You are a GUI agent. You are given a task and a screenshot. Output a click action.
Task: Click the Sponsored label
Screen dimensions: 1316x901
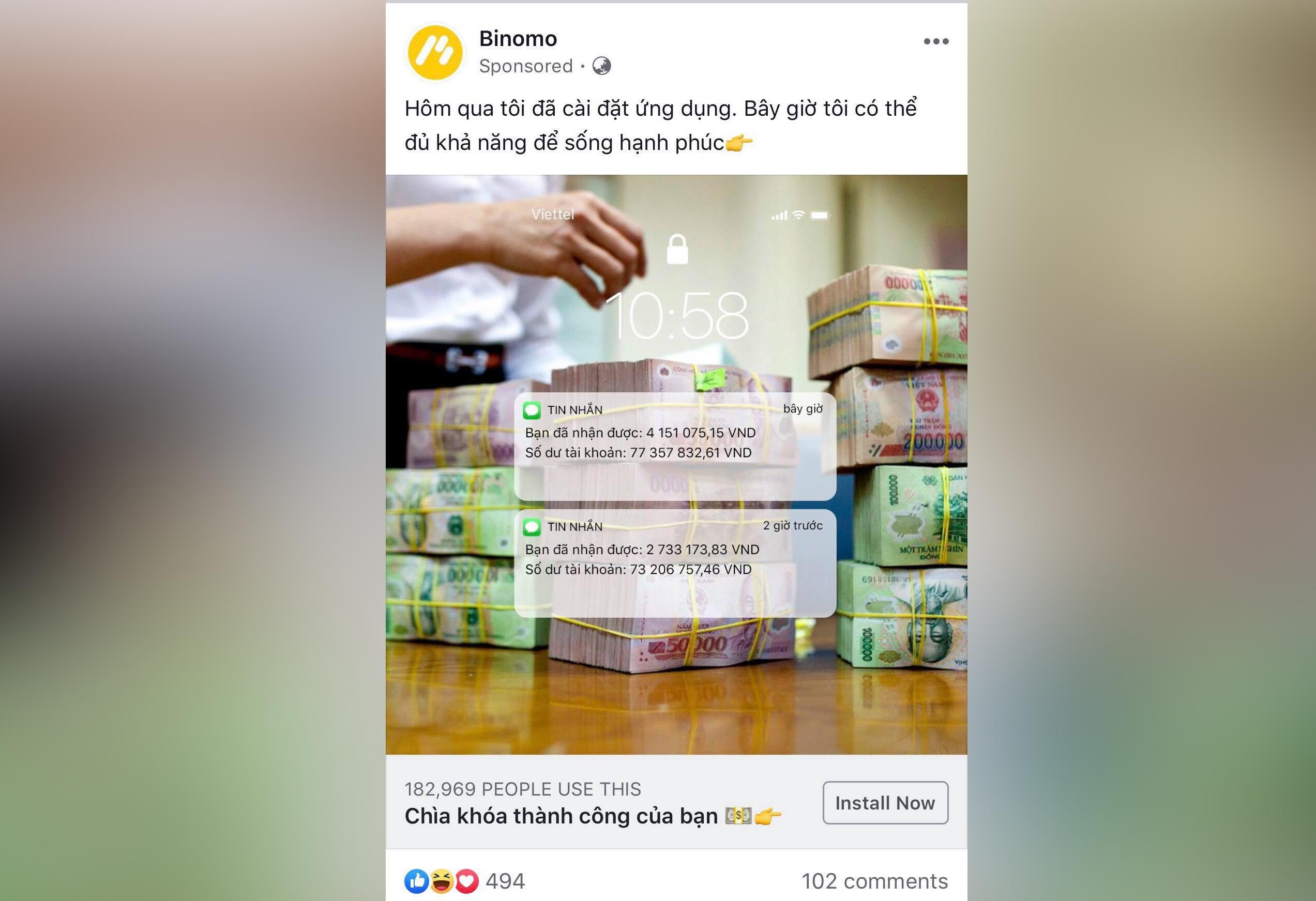[x=525, y=66]
